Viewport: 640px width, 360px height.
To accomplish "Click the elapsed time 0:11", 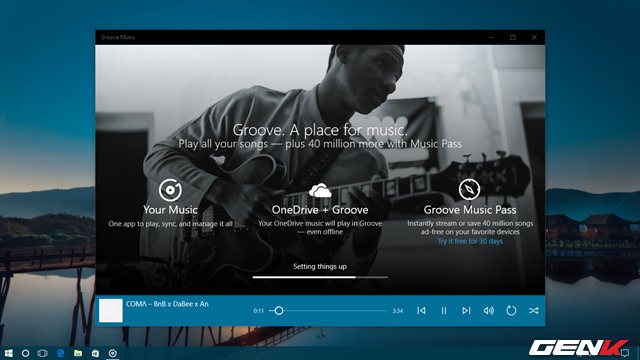I will coord(258,311).
